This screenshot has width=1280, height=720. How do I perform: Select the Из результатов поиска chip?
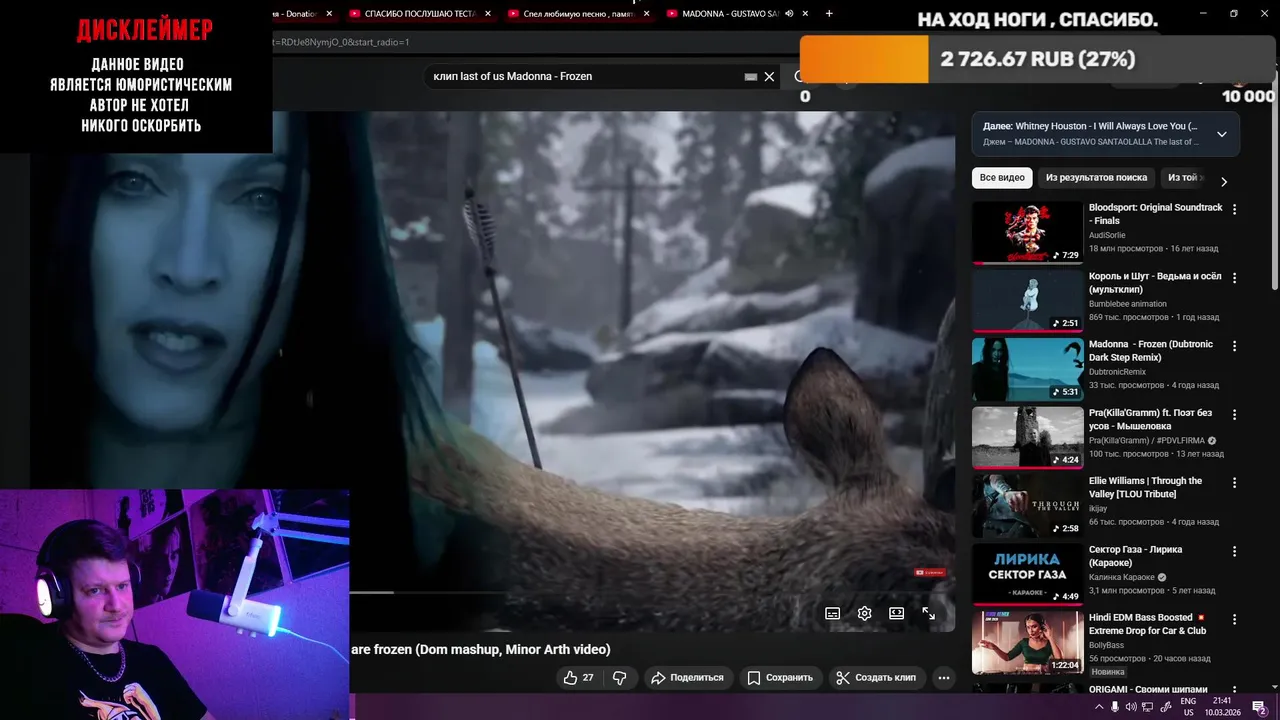click(x=1096, y=178)
